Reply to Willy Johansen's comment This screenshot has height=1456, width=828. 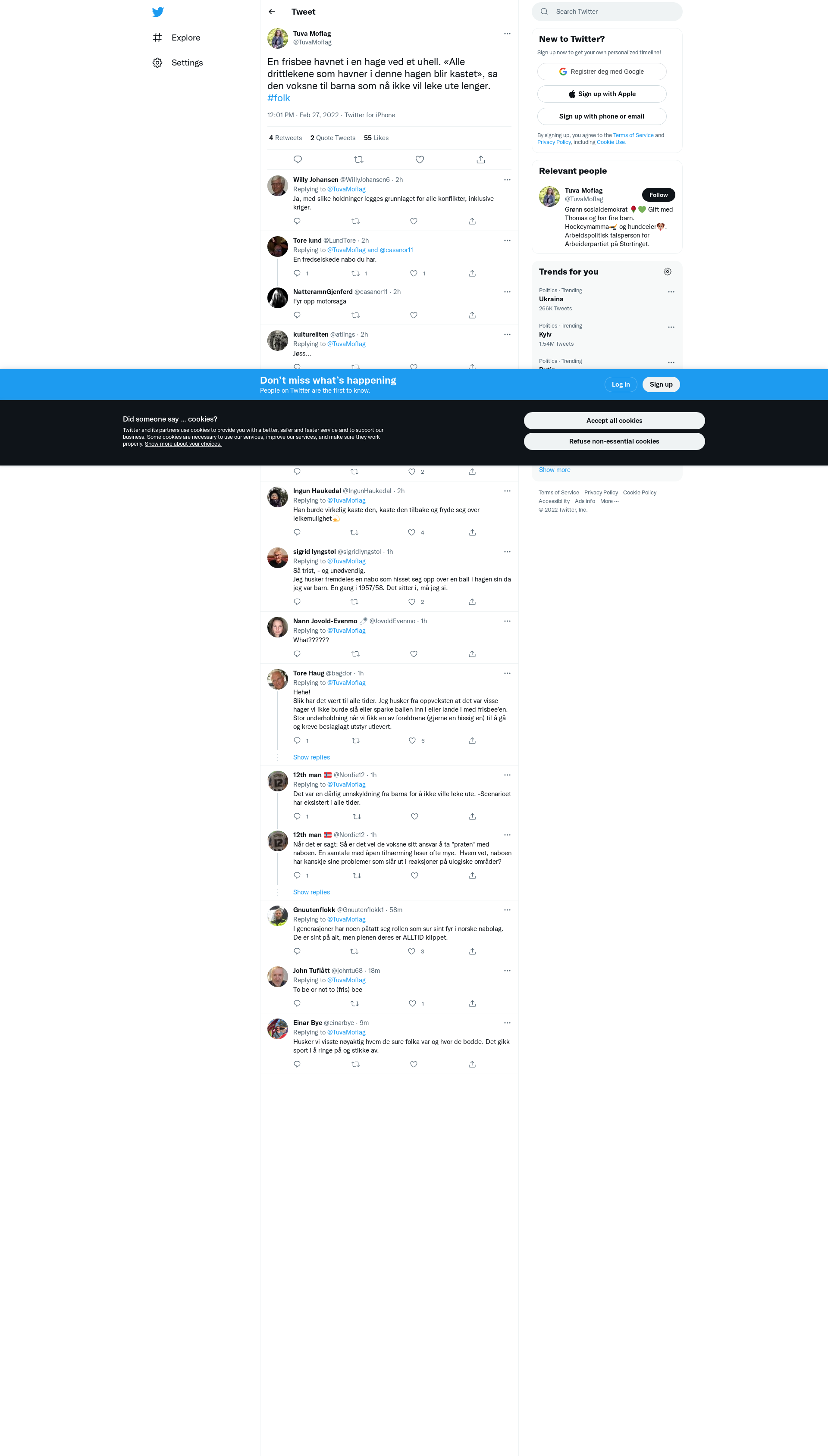point(297,221)
